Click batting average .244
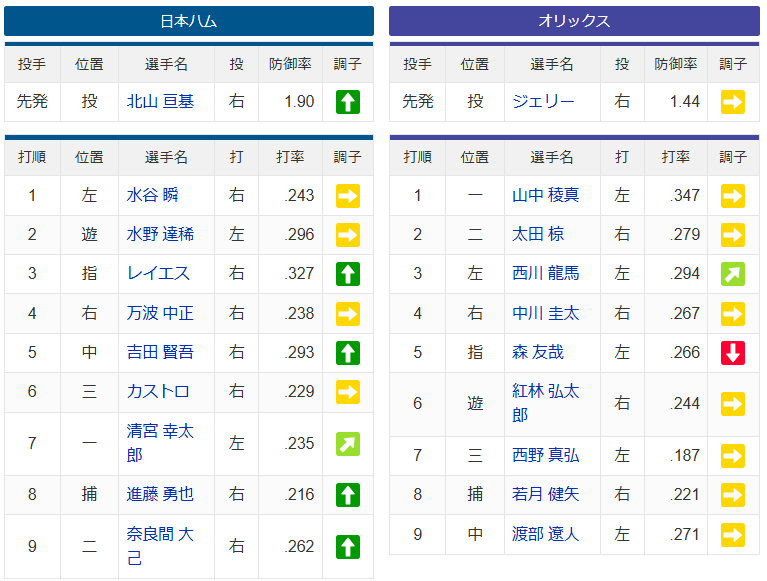 coord(684,403)
